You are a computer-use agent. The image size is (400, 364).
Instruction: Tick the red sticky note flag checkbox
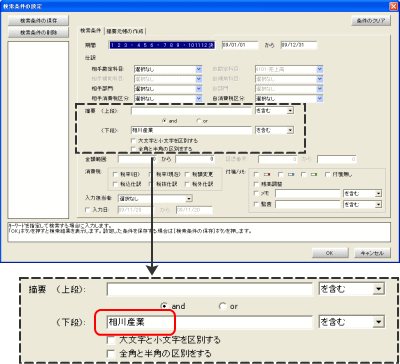click(x=256, y=174)
